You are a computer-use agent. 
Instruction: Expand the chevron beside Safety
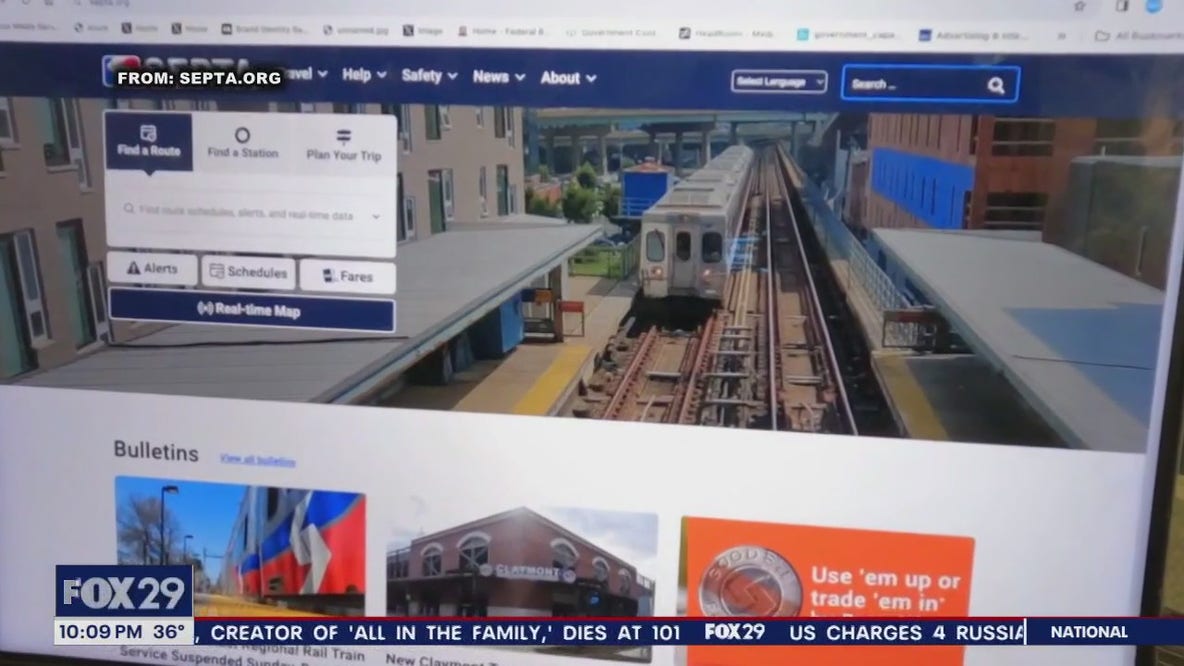[x=452, y=76]
